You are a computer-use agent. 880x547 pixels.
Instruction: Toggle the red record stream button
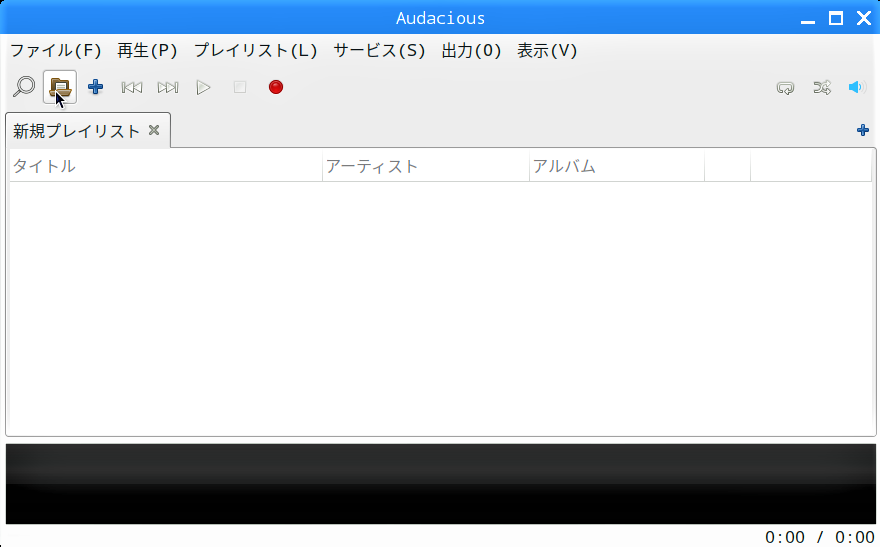[x=276, y=87]
